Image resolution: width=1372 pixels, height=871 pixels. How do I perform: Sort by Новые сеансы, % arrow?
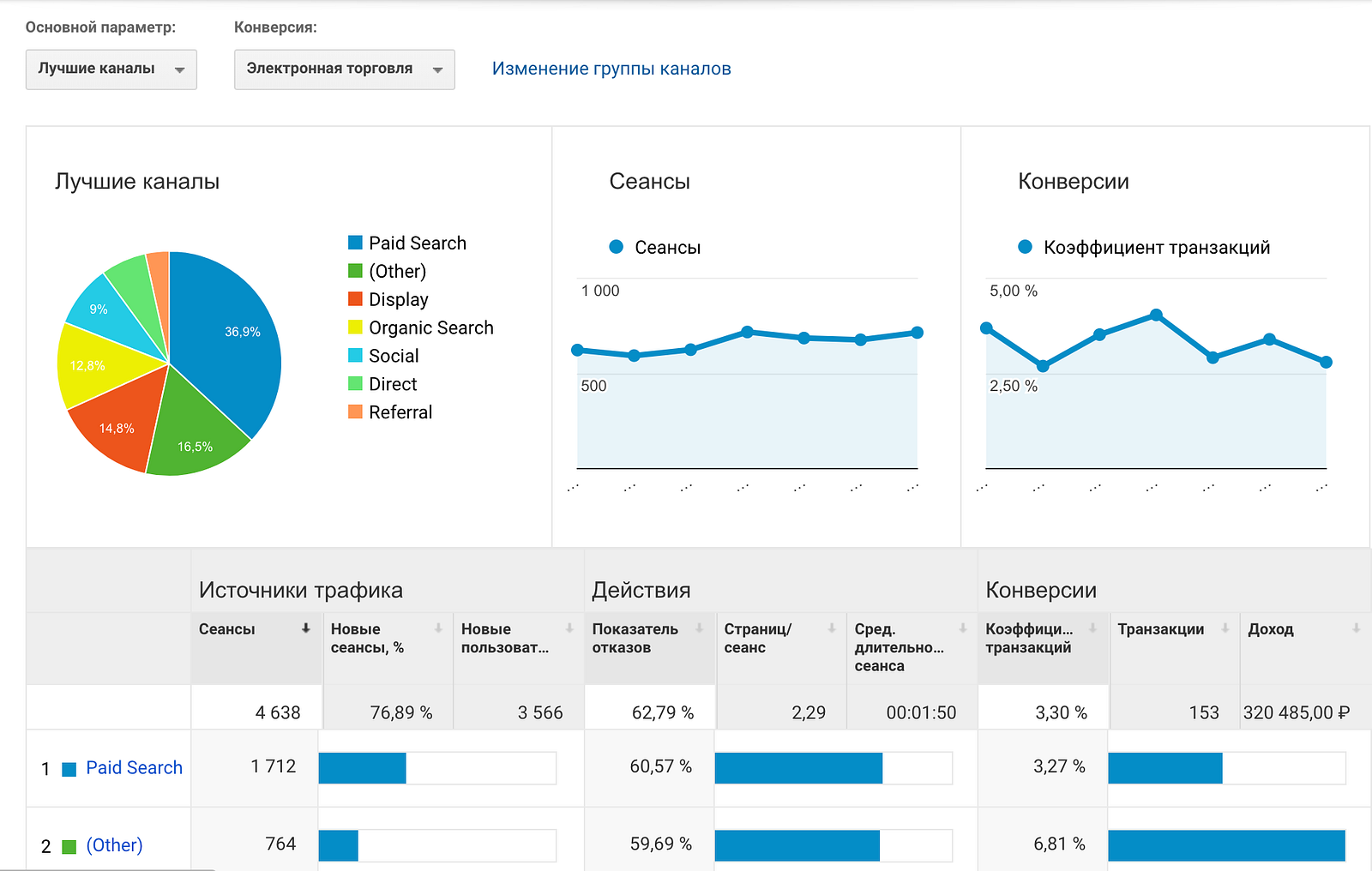tap(438, 628)
